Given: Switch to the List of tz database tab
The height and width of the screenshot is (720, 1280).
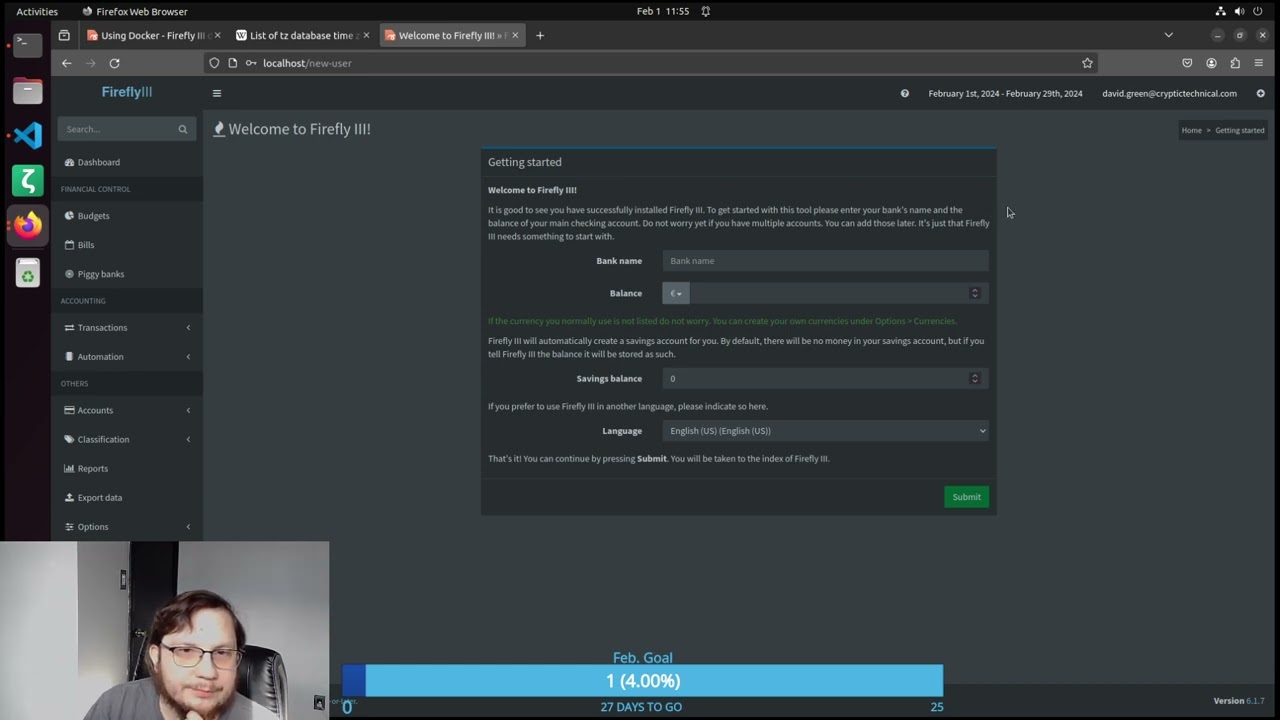Looking at the screenshot, I should coord(302,35).
